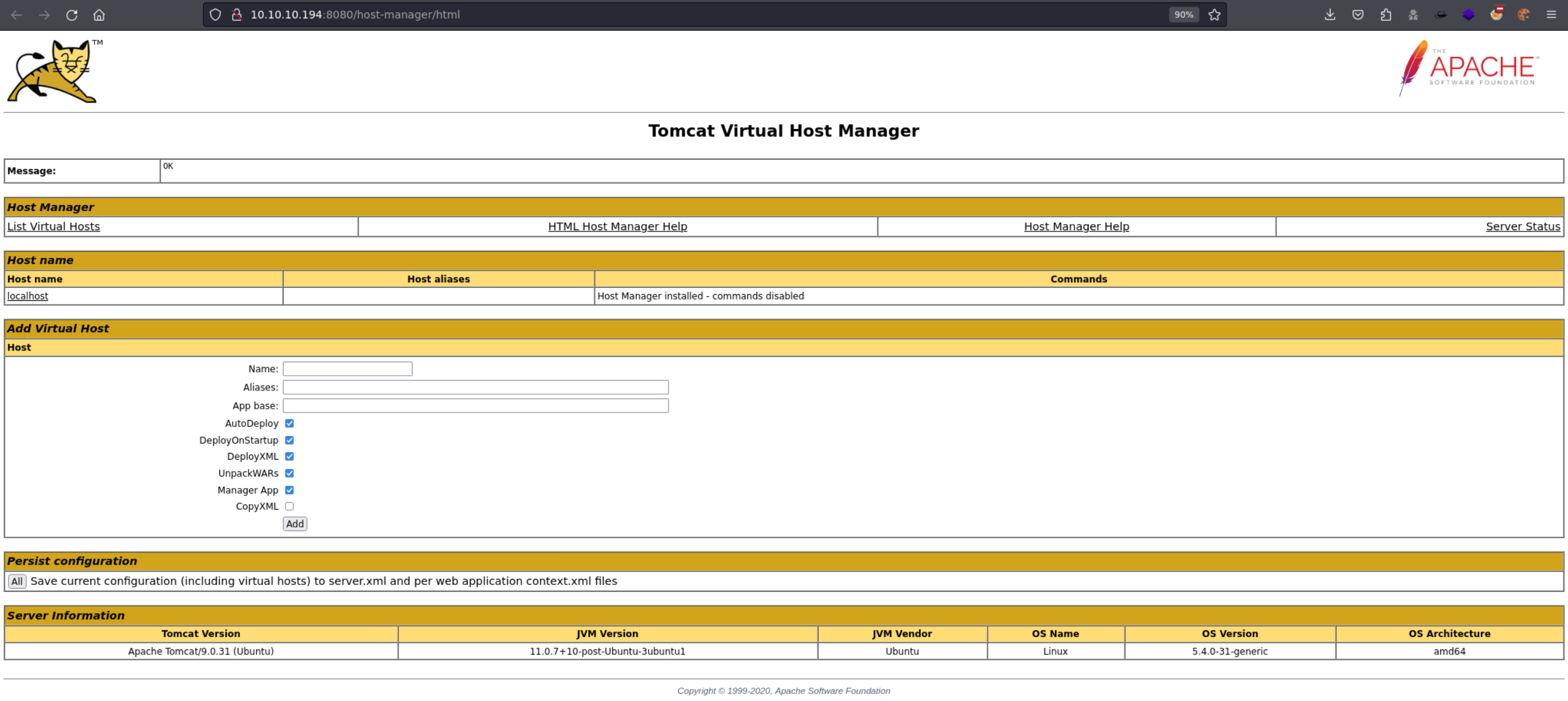Reset the 90% zoom level badge
This screenshot has width=1568, height=701.
click(x=1184, y=15)
